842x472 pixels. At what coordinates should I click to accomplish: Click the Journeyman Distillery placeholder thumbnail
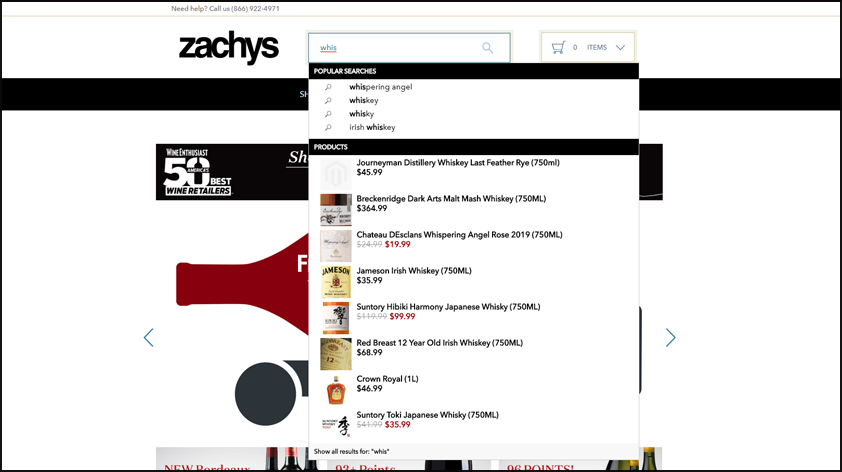click(x=336, y=173)
